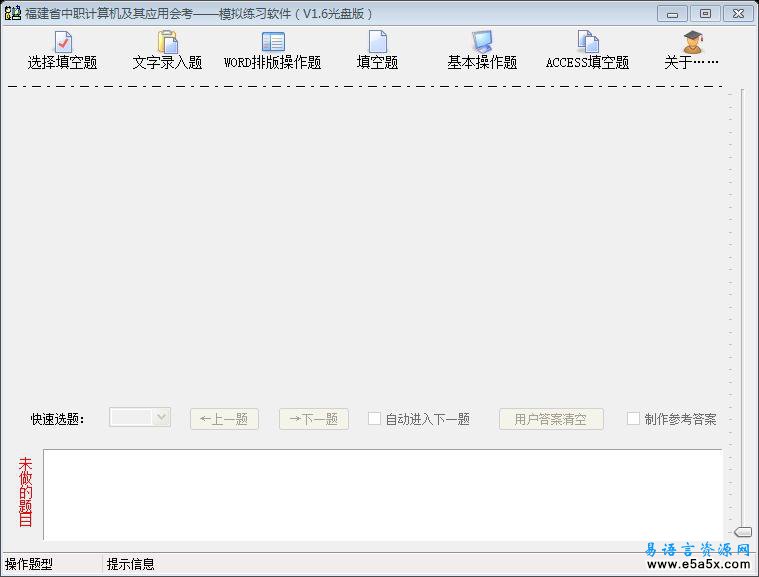This screenshot has width=759, height=577.
Task: Select the WORD排版操作题 label
Action: coord(273,62)
